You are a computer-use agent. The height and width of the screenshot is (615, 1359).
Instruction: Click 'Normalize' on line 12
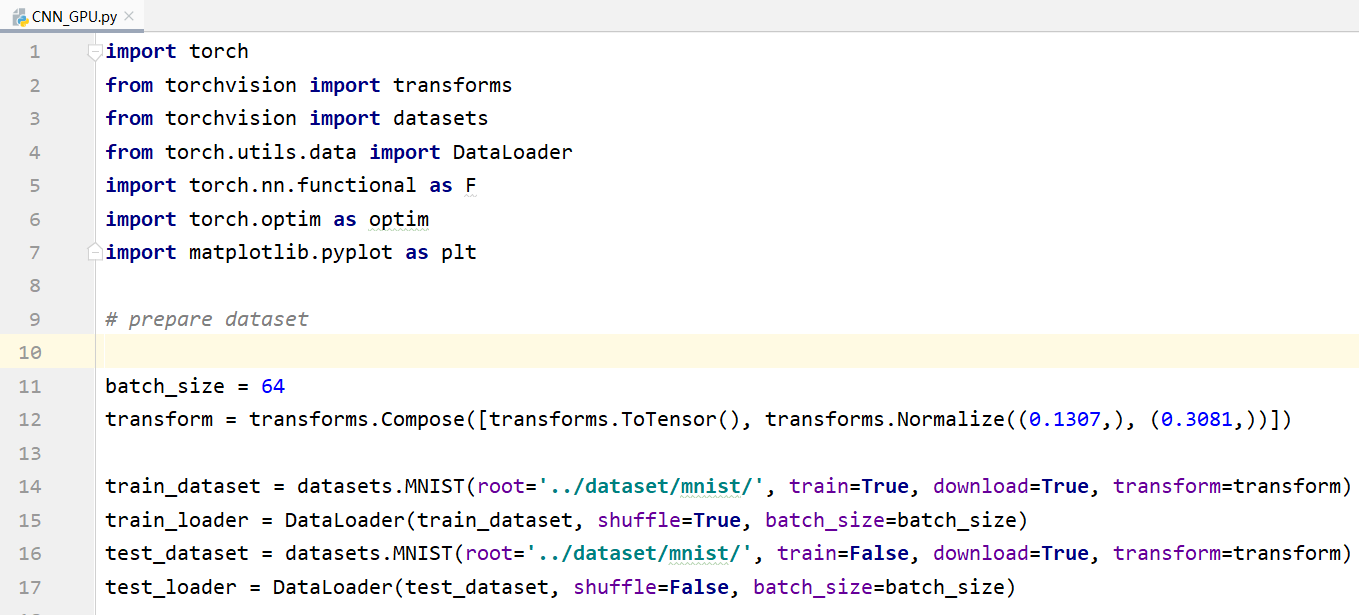pos(951,419)
